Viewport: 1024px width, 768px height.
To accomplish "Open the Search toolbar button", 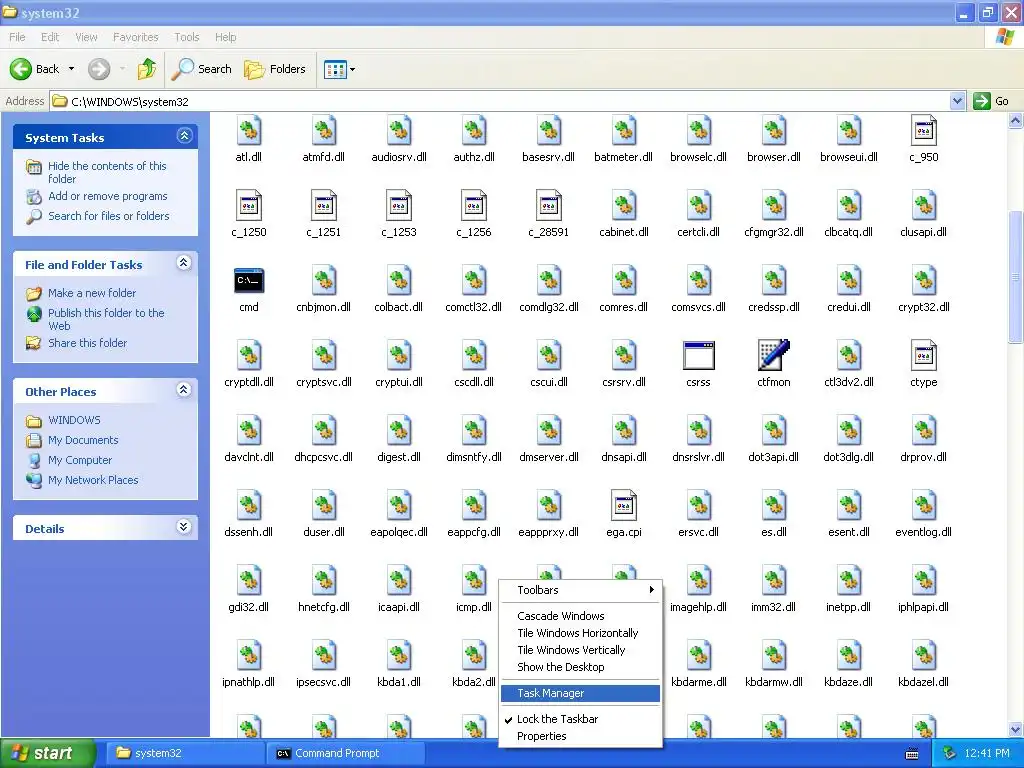I will tap(201, 69).
